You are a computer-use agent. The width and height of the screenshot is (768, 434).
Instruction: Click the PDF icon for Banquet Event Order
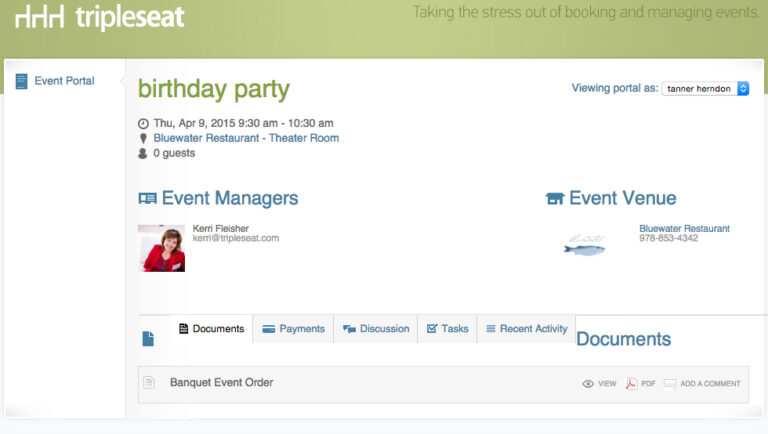click(631, 384)
